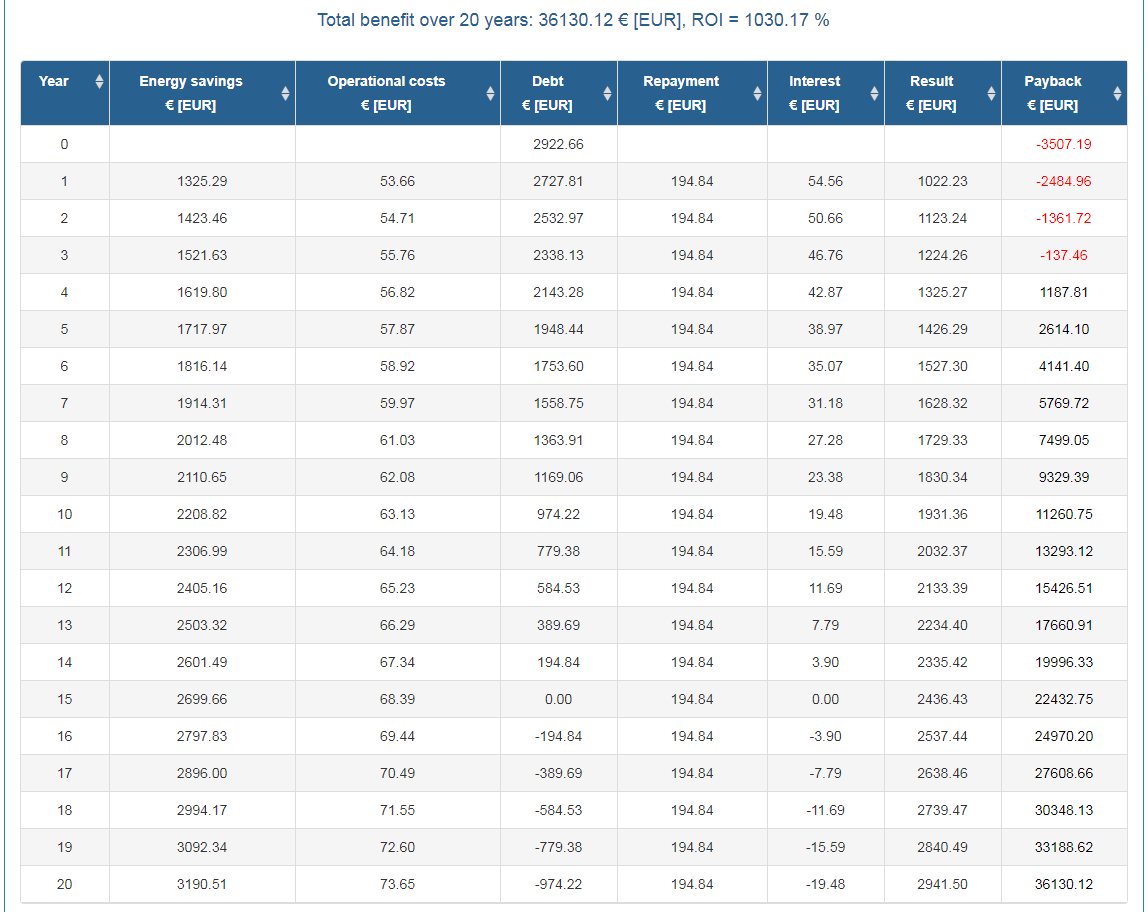Screen dimensions: 1148x912
Task: Click sort arrows on Energy savings column
Action: click(x=285, y=93)
